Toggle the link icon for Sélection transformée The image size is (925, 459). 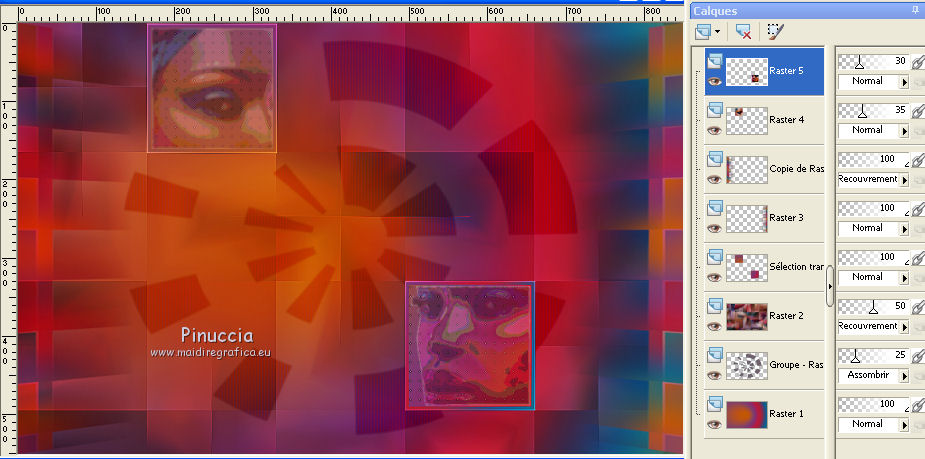(917, 258)
